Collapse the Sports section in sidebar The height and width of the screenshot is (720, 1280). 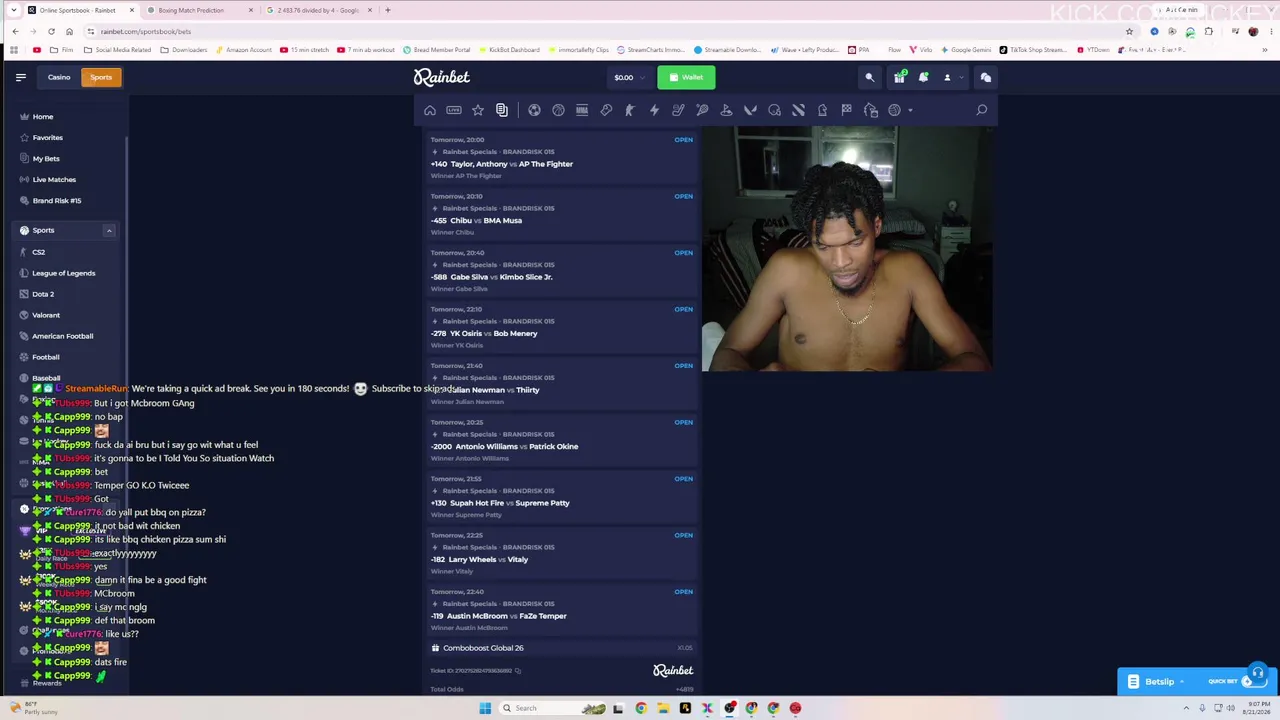point(109,230)
